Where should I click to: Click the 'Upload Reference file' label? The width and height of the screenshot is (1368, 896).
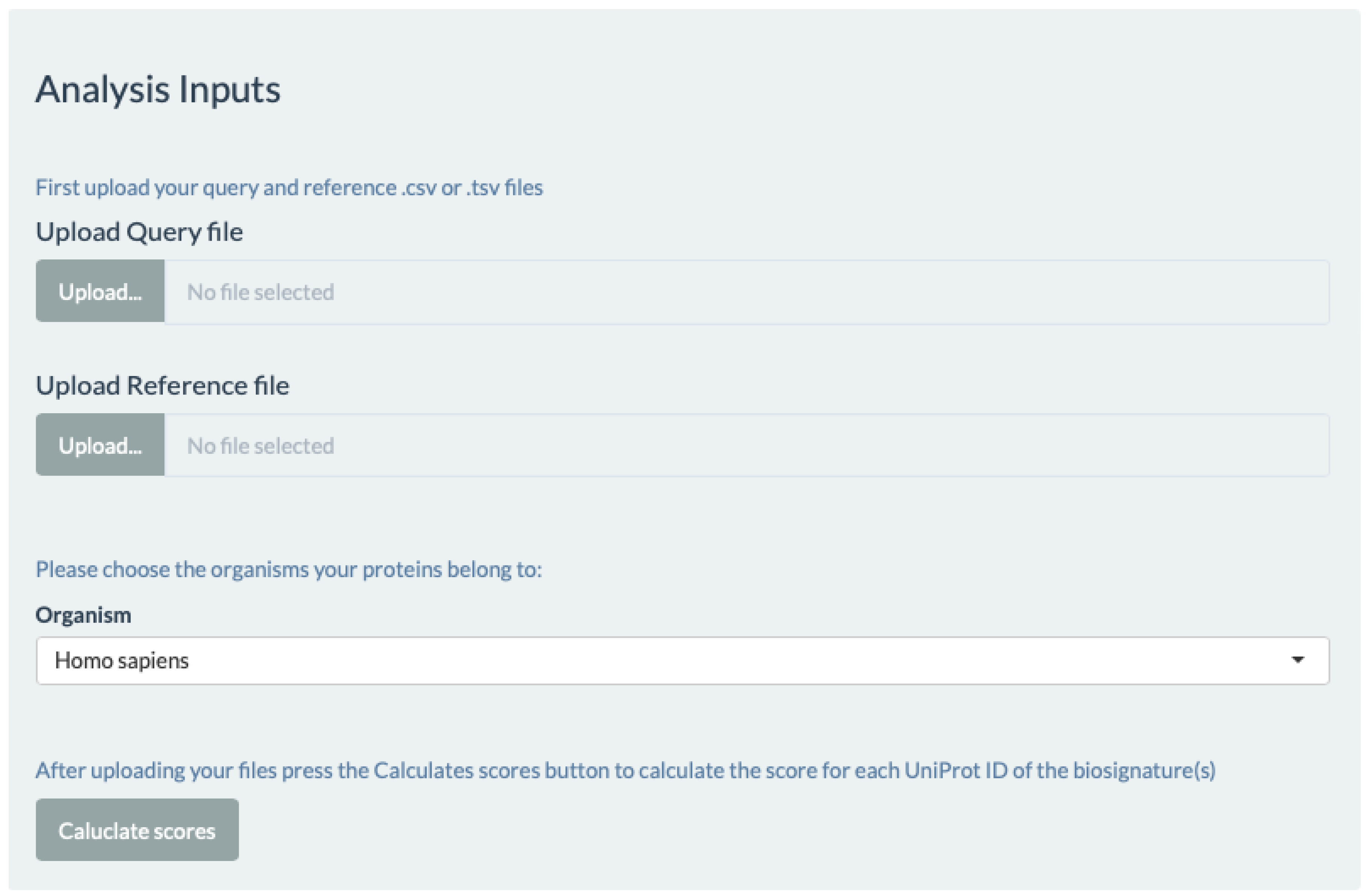[x=162, y=386]
